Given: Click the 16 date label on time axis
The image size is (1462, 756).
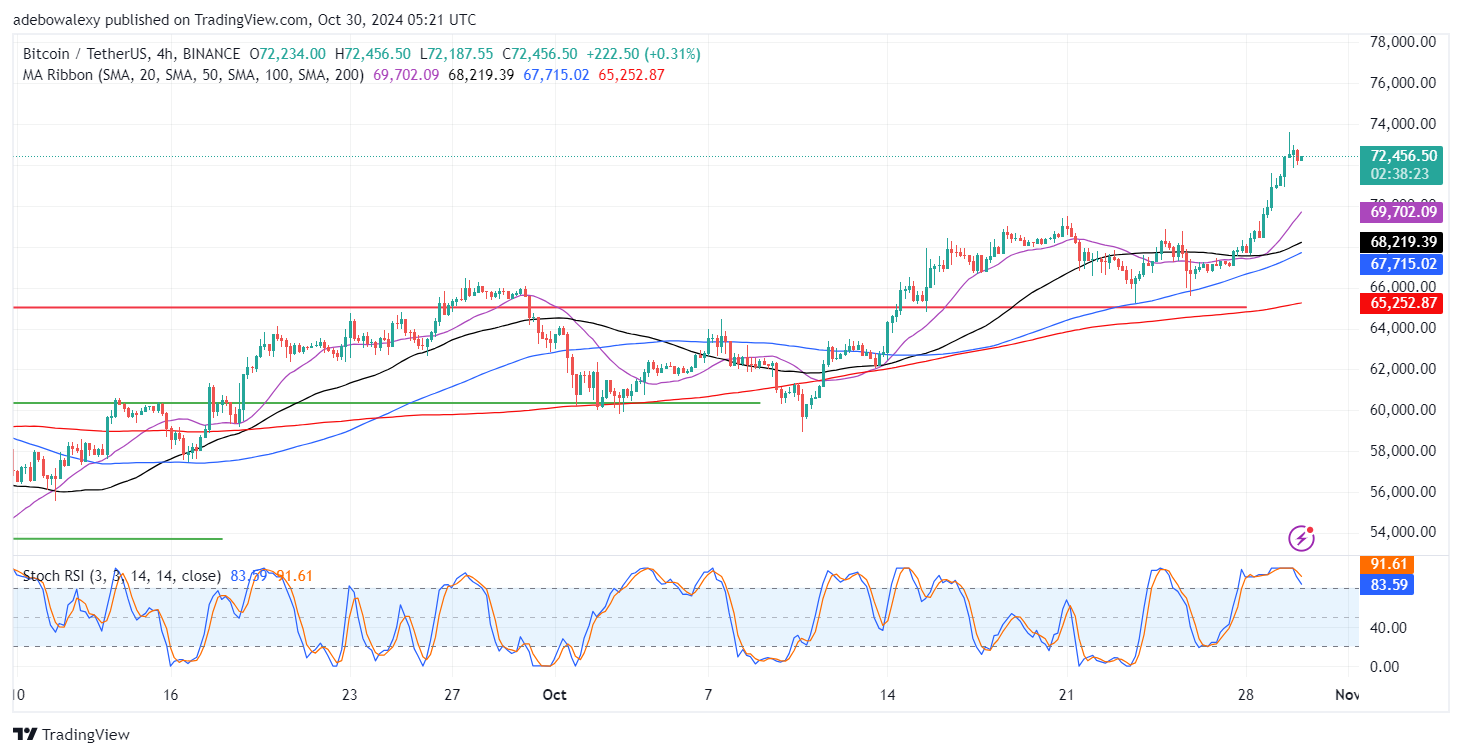Looking at the screenshot, I should click(170, 695).
